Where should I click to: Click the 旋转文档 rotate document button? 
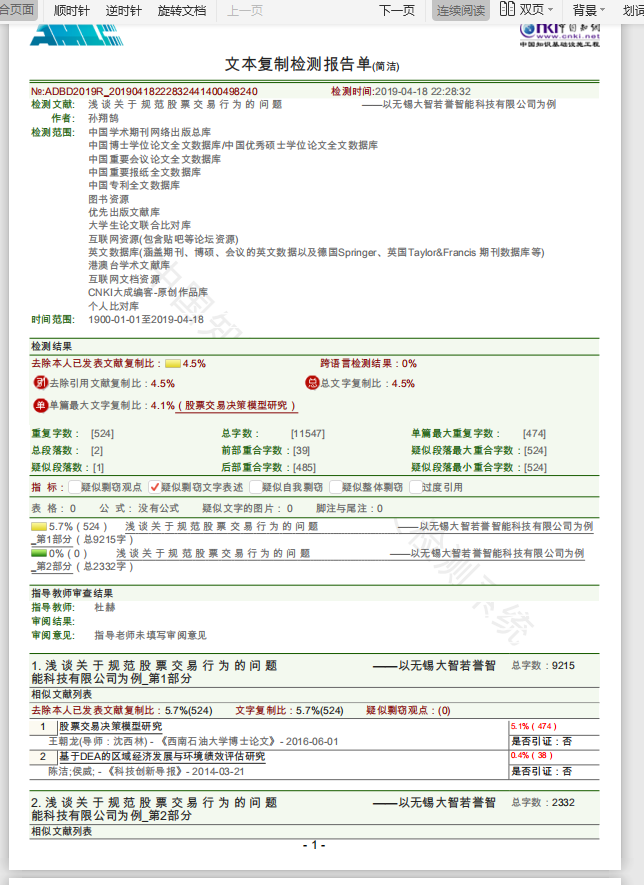coord(182,10)
